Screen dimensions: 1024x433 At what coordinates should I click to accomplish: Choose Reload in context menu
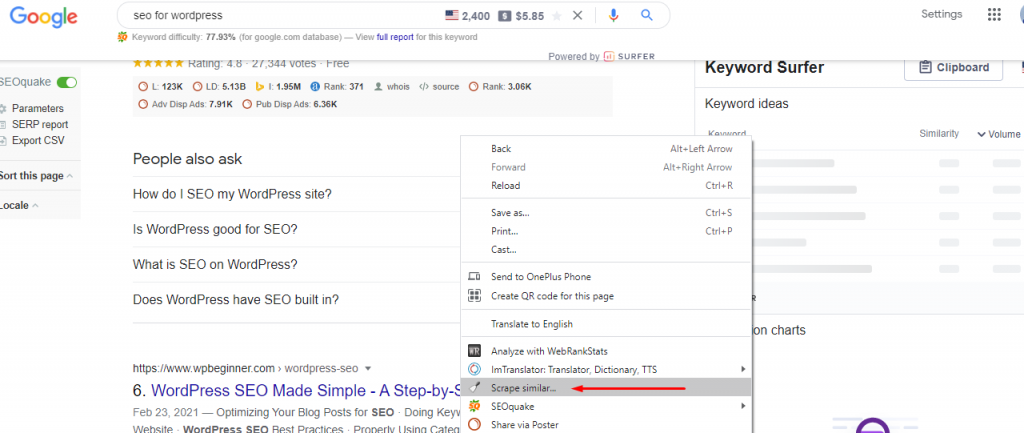click(x=607, y=185)
